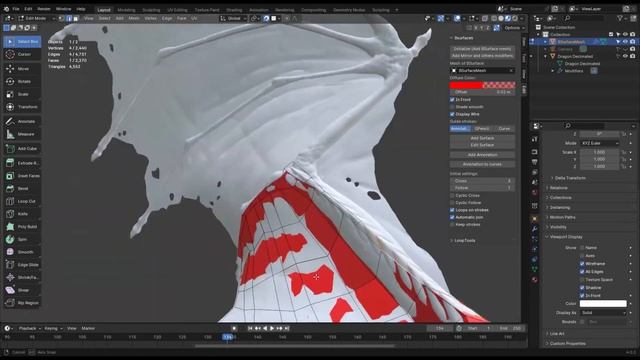This screenshot has height=360, width=640.
Task: Select the Loop Cut tool
Action: point(22,201)
